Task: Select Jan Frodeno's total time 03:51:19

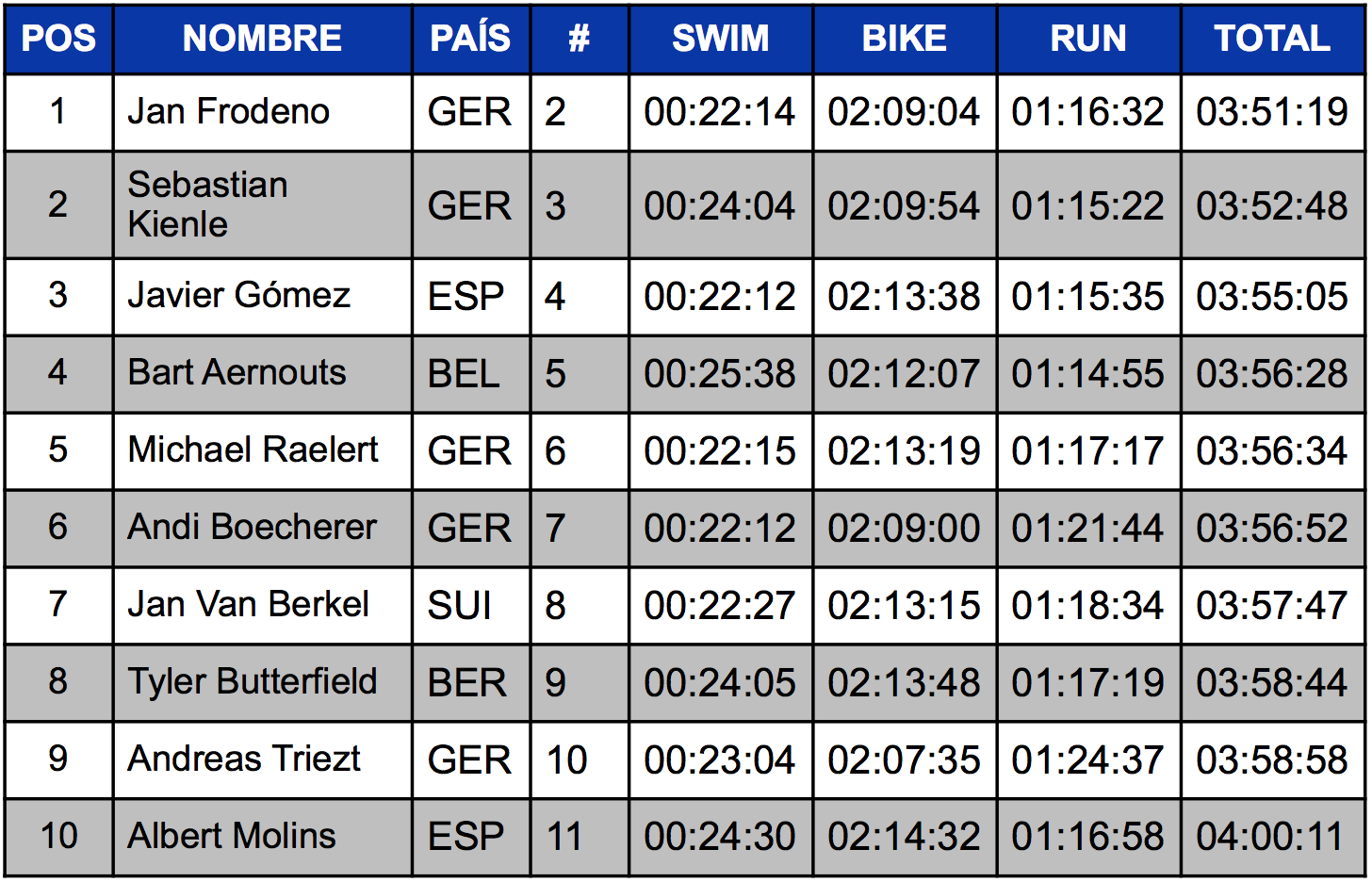Action: 1272,112
